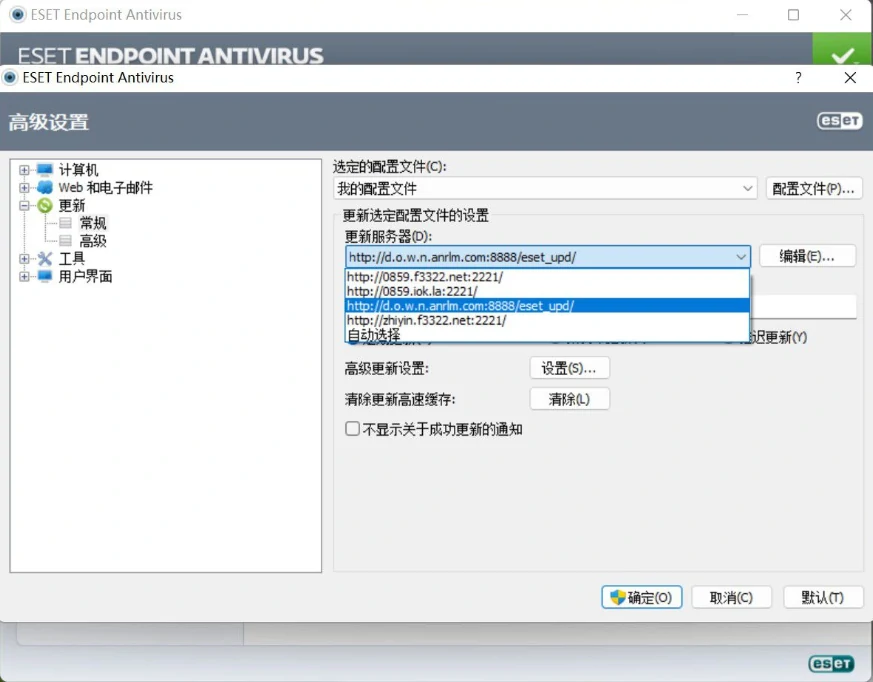
Task: Click the 编辑(E)... button
Action: pos(807,256)
